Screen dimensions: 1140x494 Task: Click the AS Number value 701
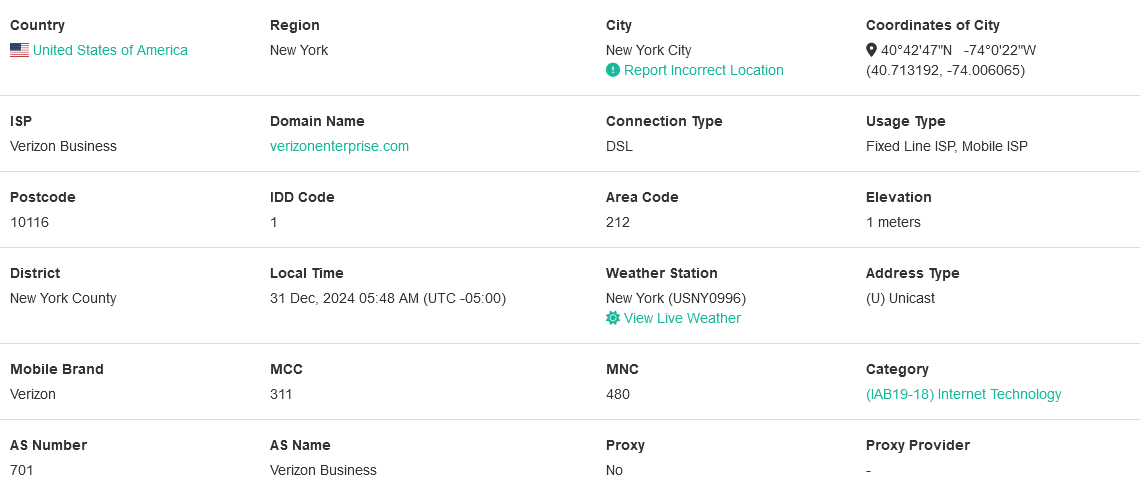coord(22,470)
